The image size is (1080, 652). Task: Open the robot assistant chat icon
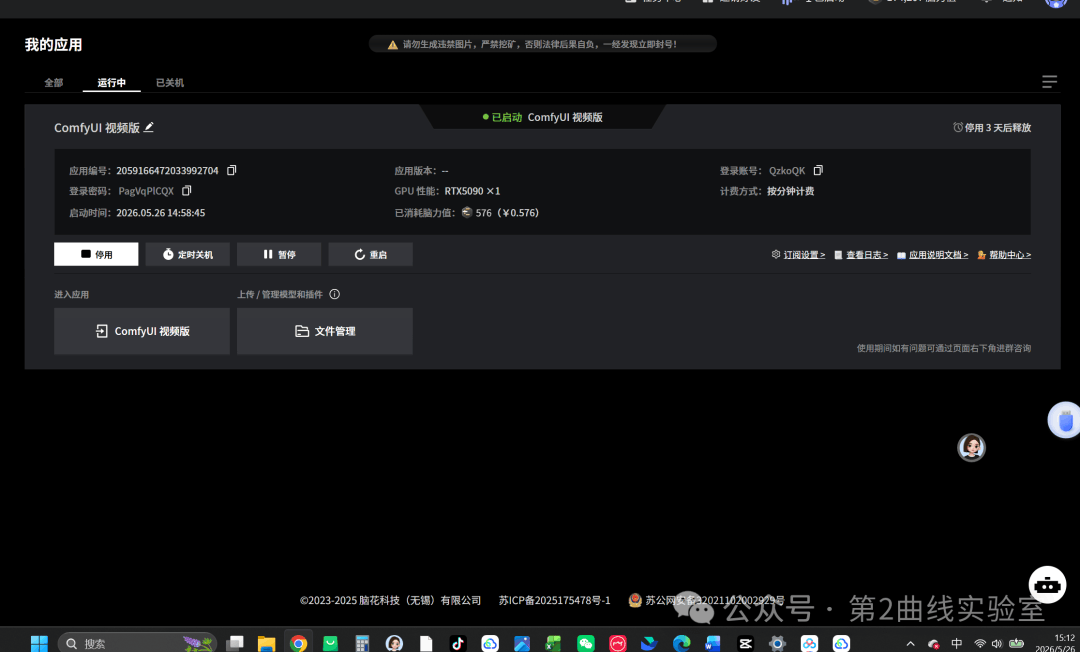[x=1047, y=585]
